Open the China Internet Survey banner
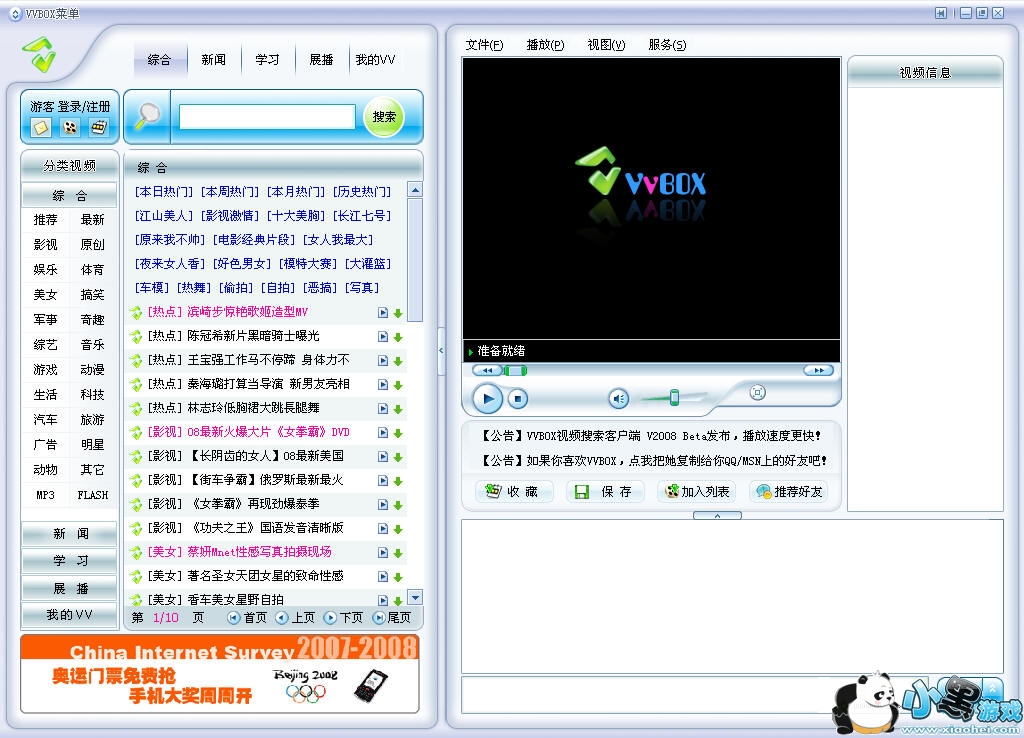The width and height of the screenshot is (1024, 738). click(x=220, y=673)
